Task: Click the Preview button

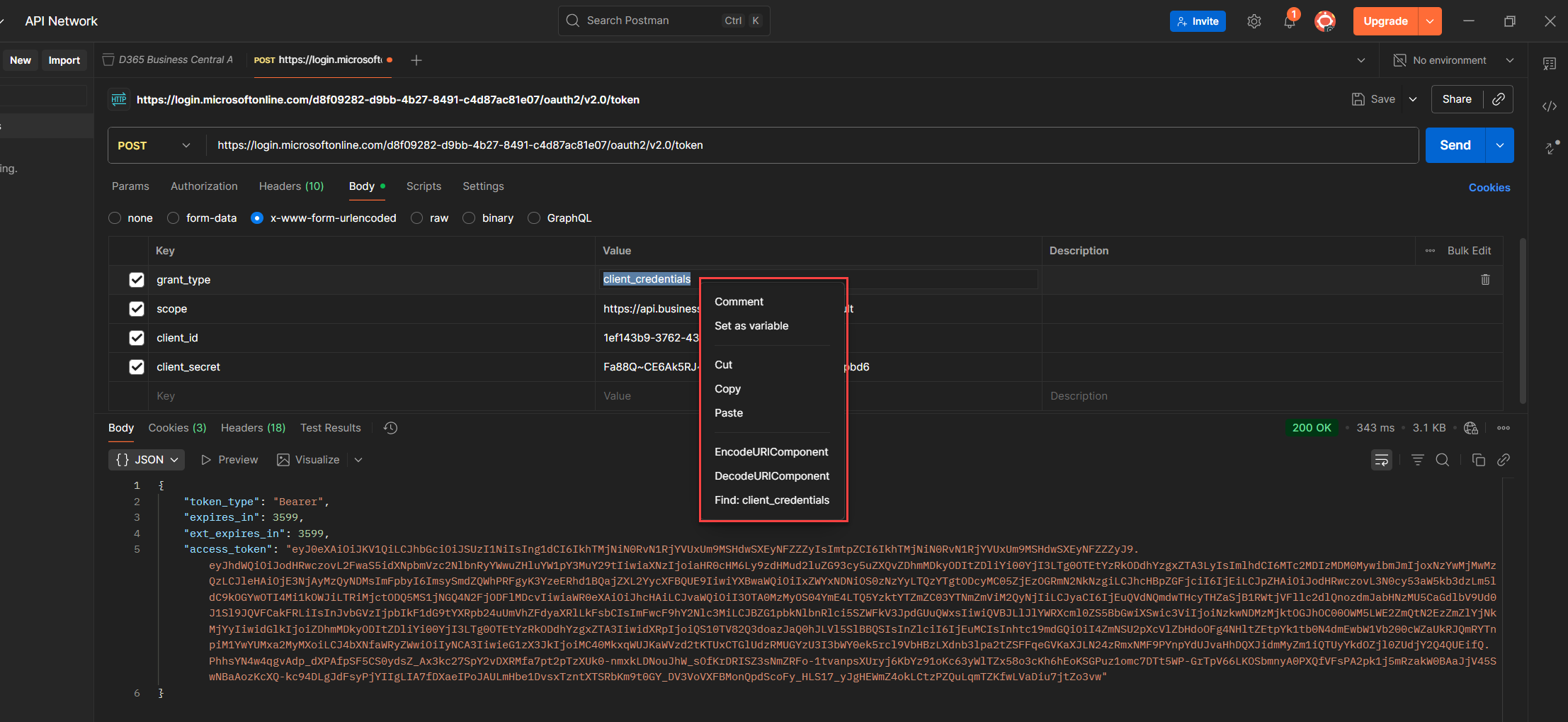Action: (x=229, y=460)
